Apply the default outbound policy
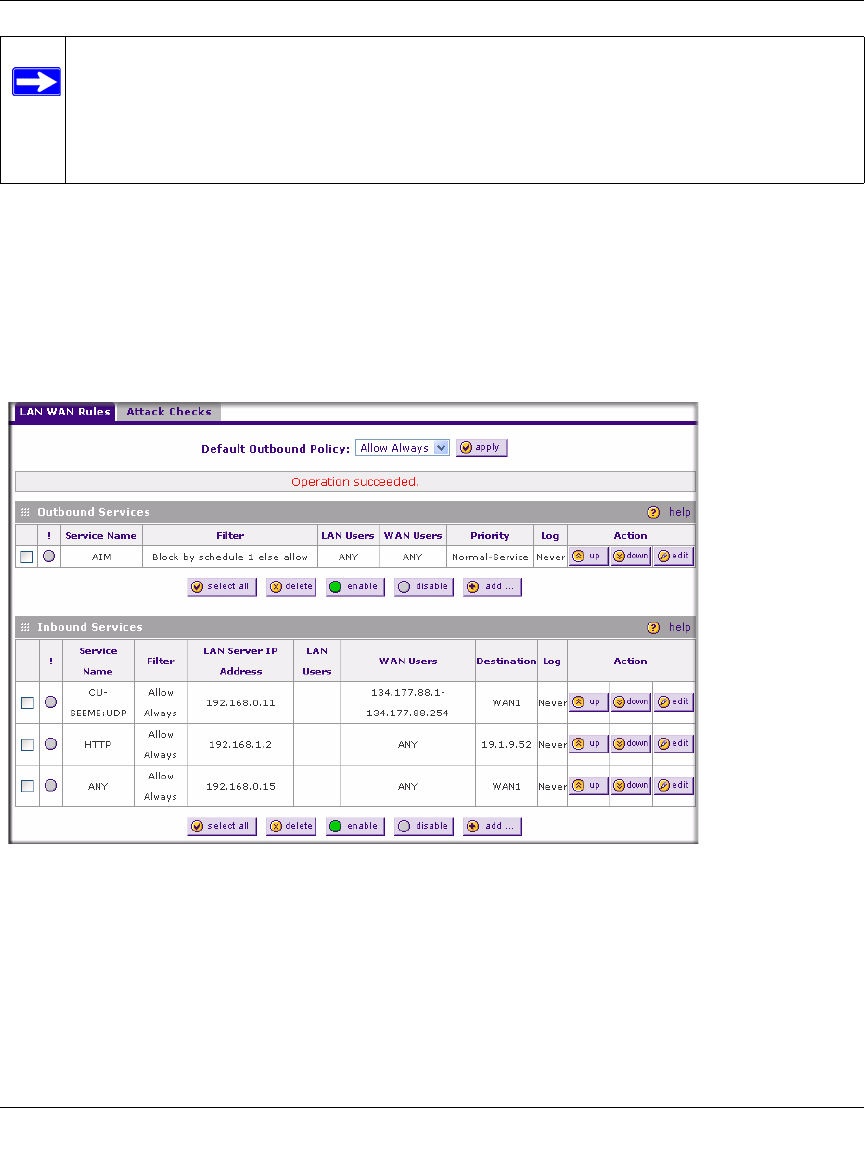The width and height of the screenshot is (865, 1170). 481,448
